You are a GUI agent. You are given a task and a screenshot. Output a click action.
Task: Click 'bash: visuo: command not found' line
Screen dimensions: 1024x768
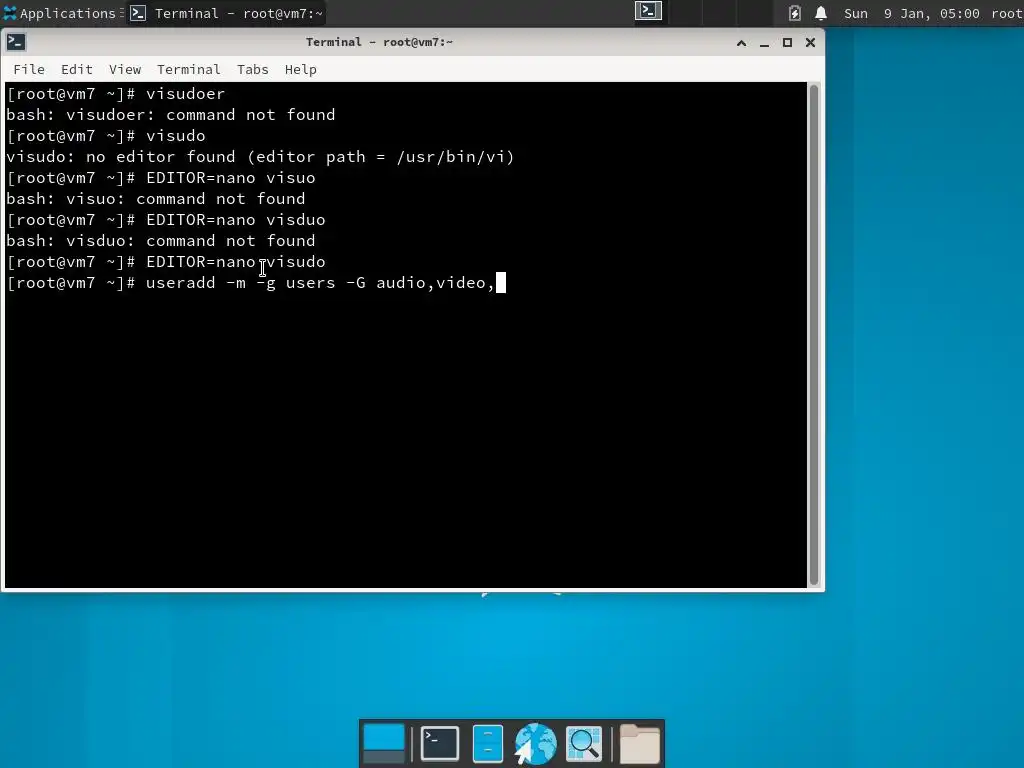pos(155,199)
